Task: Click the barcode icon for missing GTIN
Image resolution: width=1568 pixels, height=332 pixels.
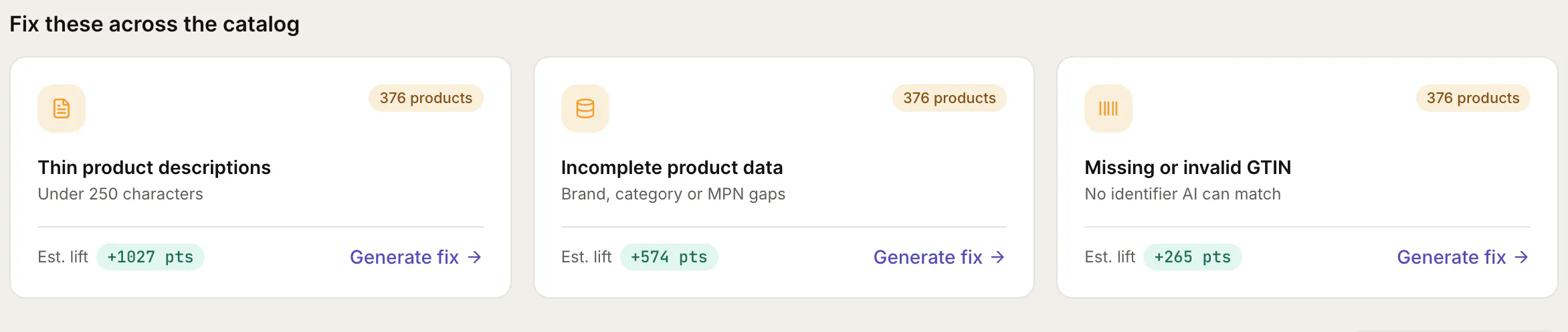Action: (1108, 108)
